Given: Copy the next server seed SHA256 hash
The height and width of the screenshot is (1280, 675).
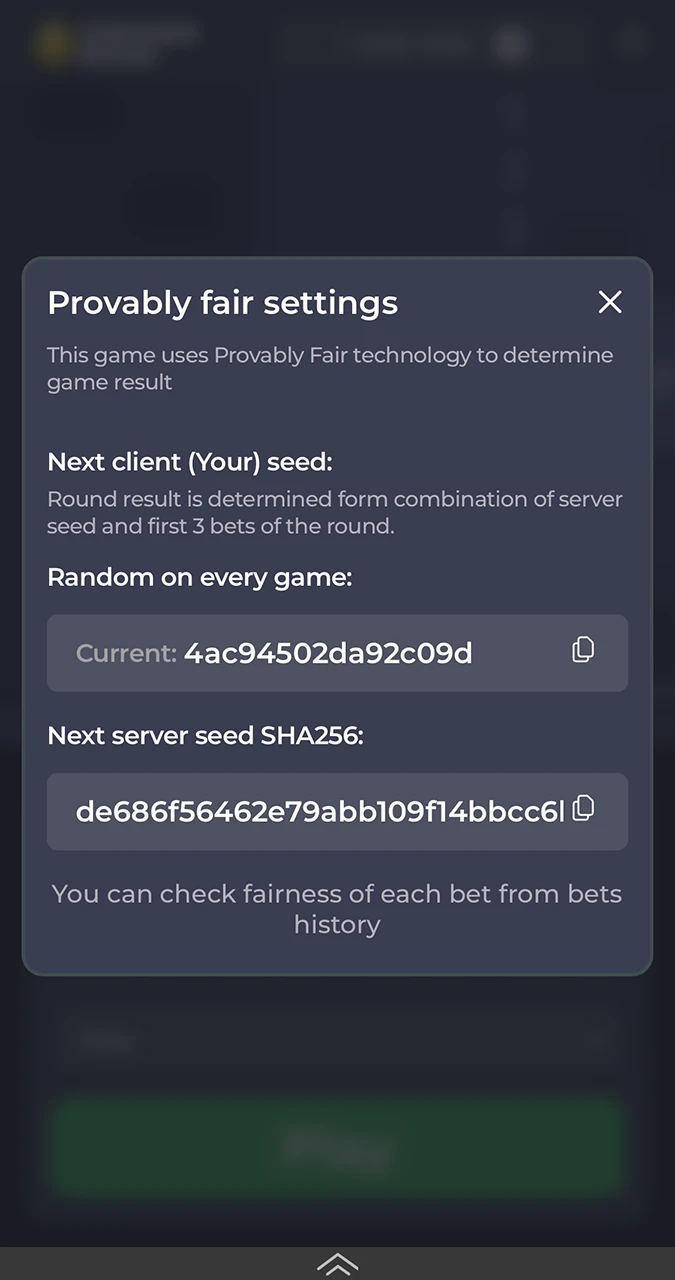Looking at the screenshot, I should [x=583, y=808].
